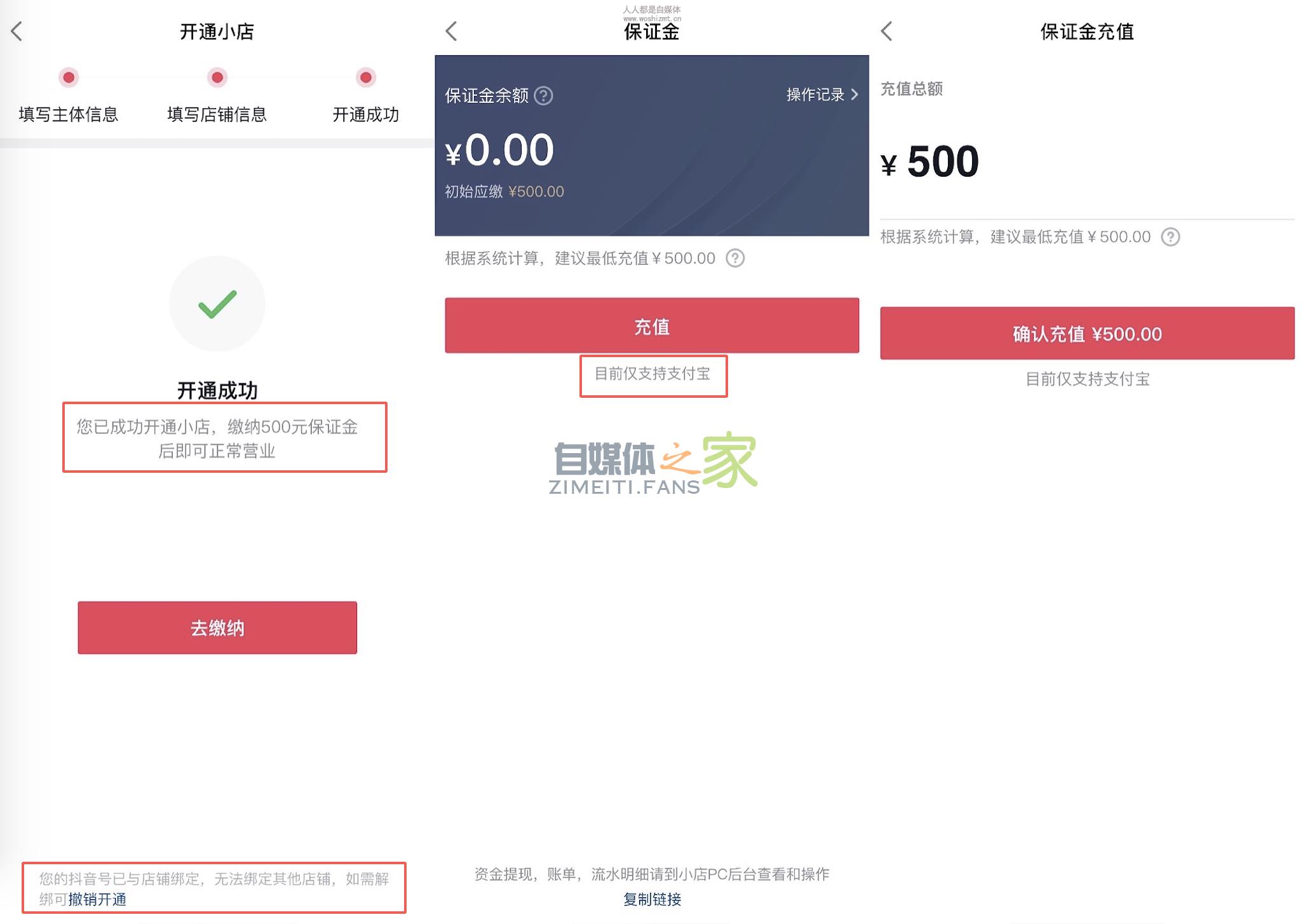
Task: Open the 撤销开通 link
Action: 97,900
